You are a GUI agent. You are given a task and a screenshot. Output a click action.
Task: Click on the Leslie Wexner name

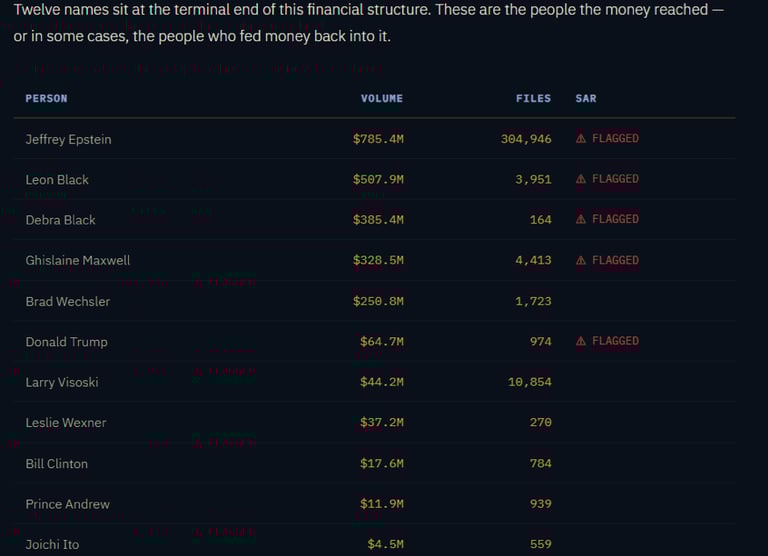[65, 423]
